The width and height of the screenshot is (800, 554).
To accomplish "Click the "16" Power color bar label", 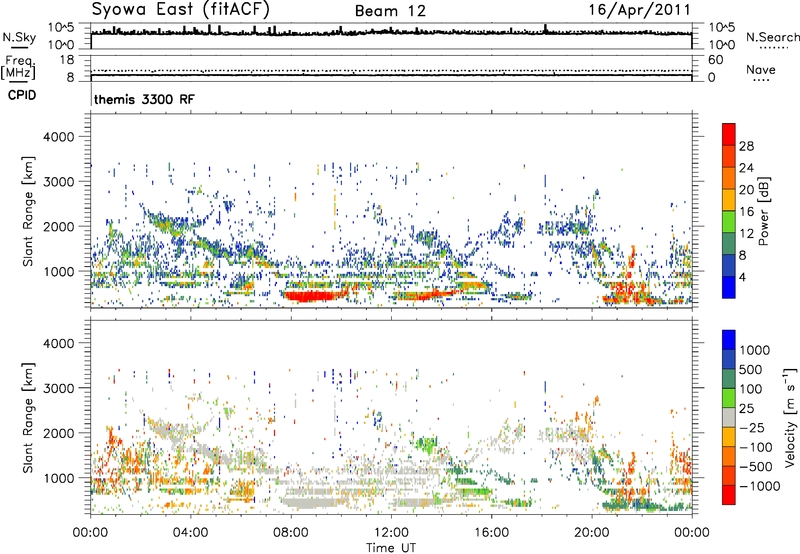I will point(746,212).
